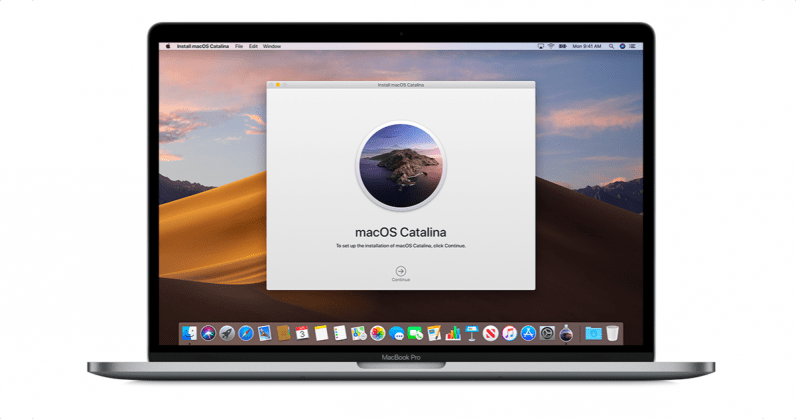Open the Trash in the Dock

click(612, 333)
